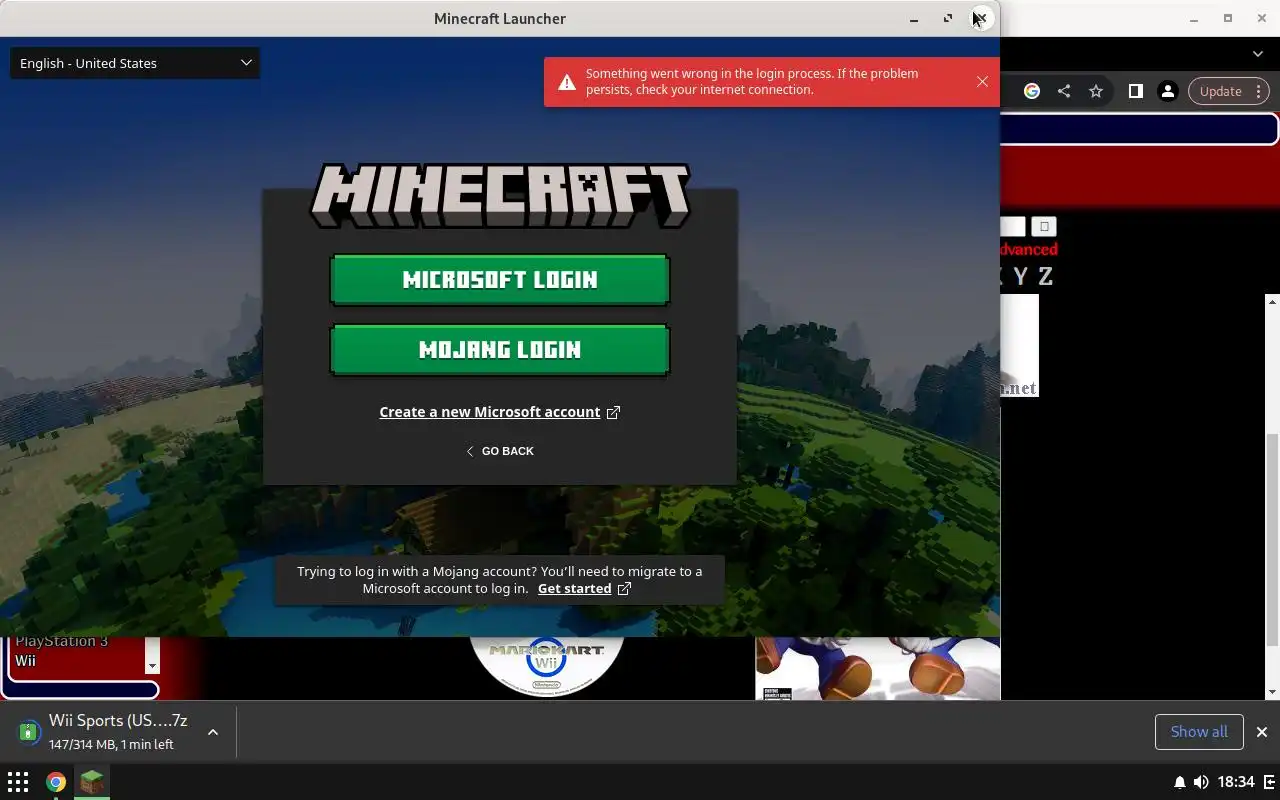Open Chrome's side panel icon
The width and height of the screenshot is (1280, 800).
click(1135, 91)
